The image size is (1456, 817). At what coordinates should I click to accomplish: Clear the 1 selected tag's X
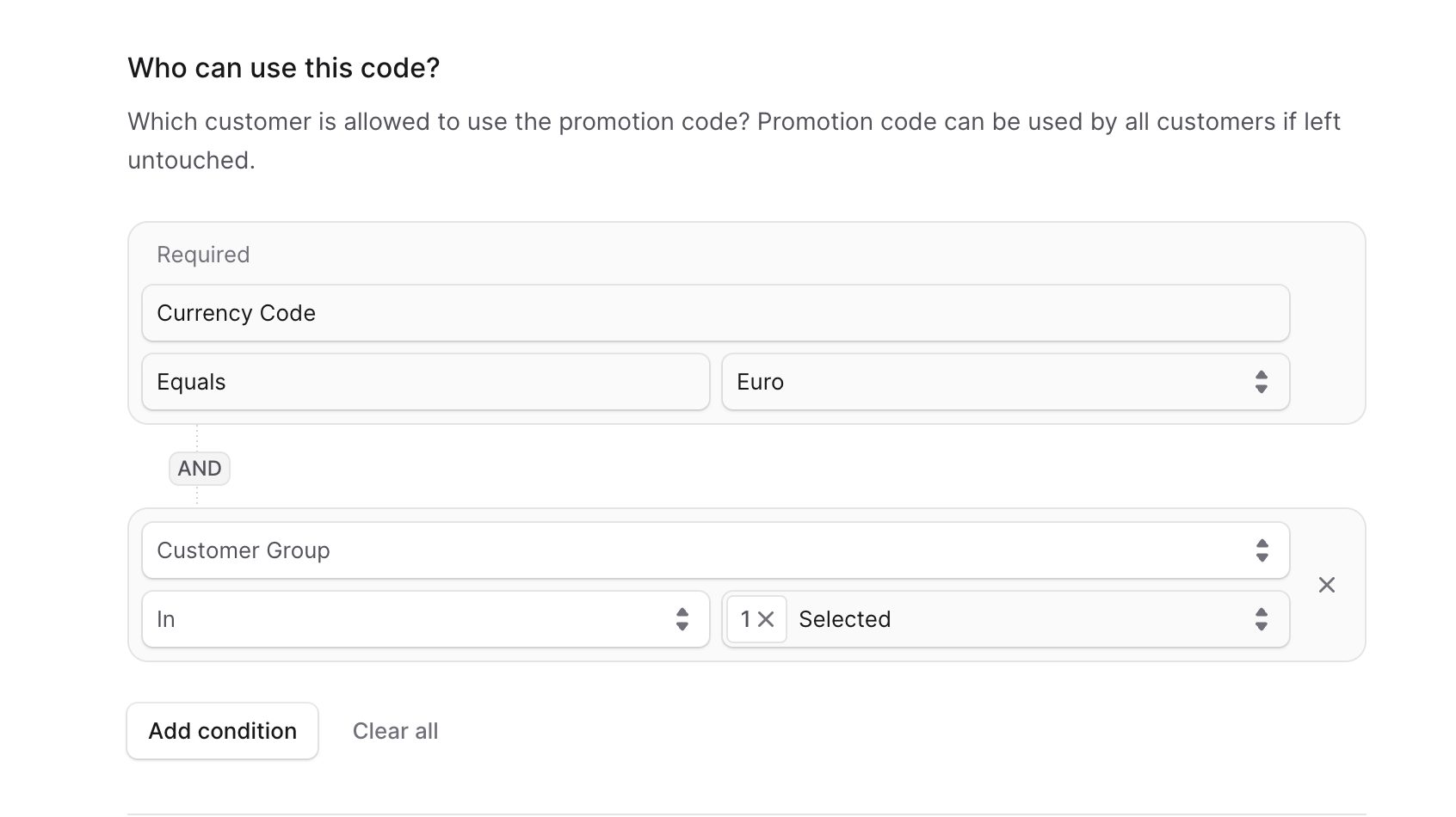[767, 619]
